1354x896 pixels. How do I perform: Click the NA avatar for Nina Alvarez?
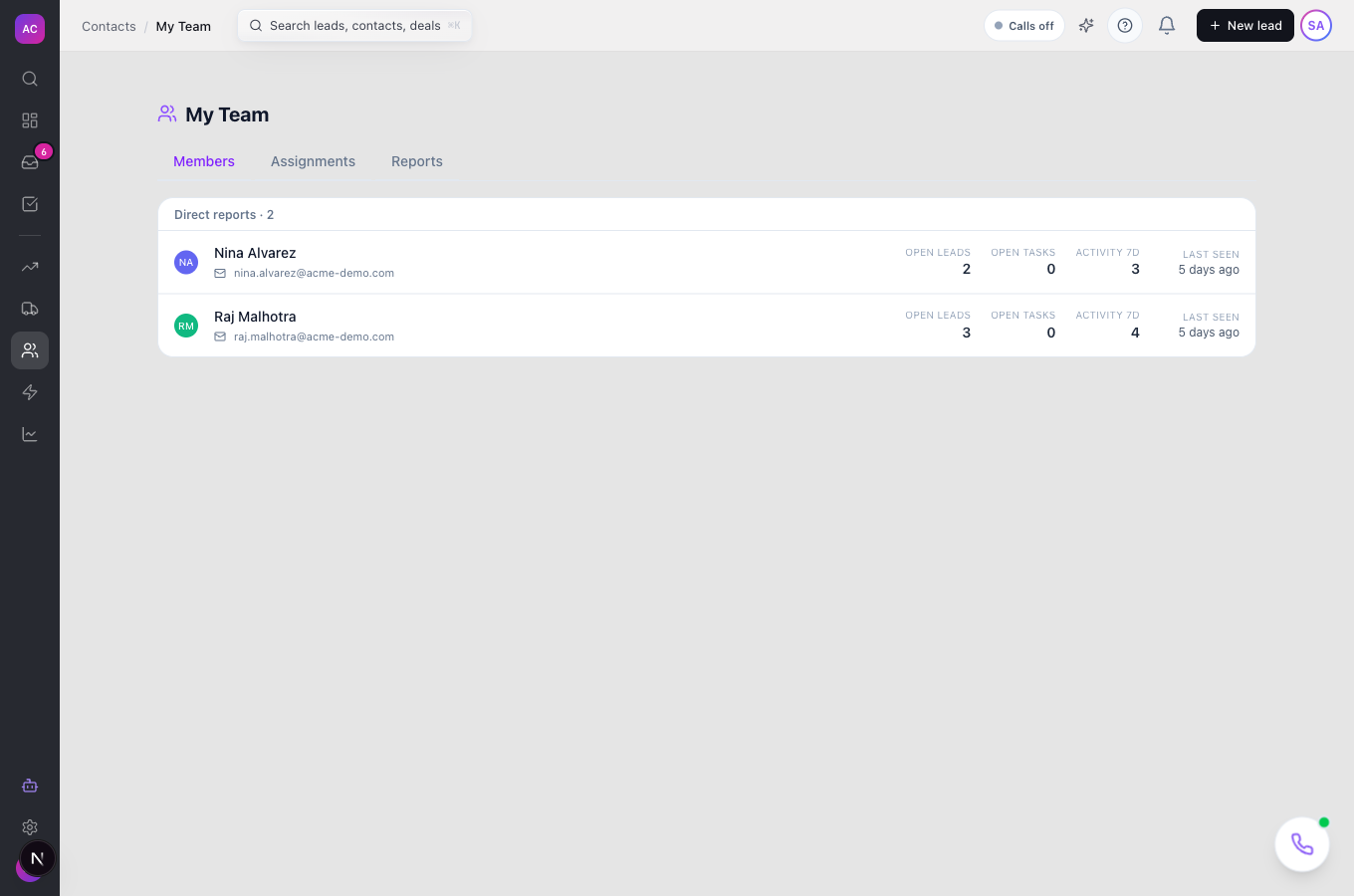(186, 262)
